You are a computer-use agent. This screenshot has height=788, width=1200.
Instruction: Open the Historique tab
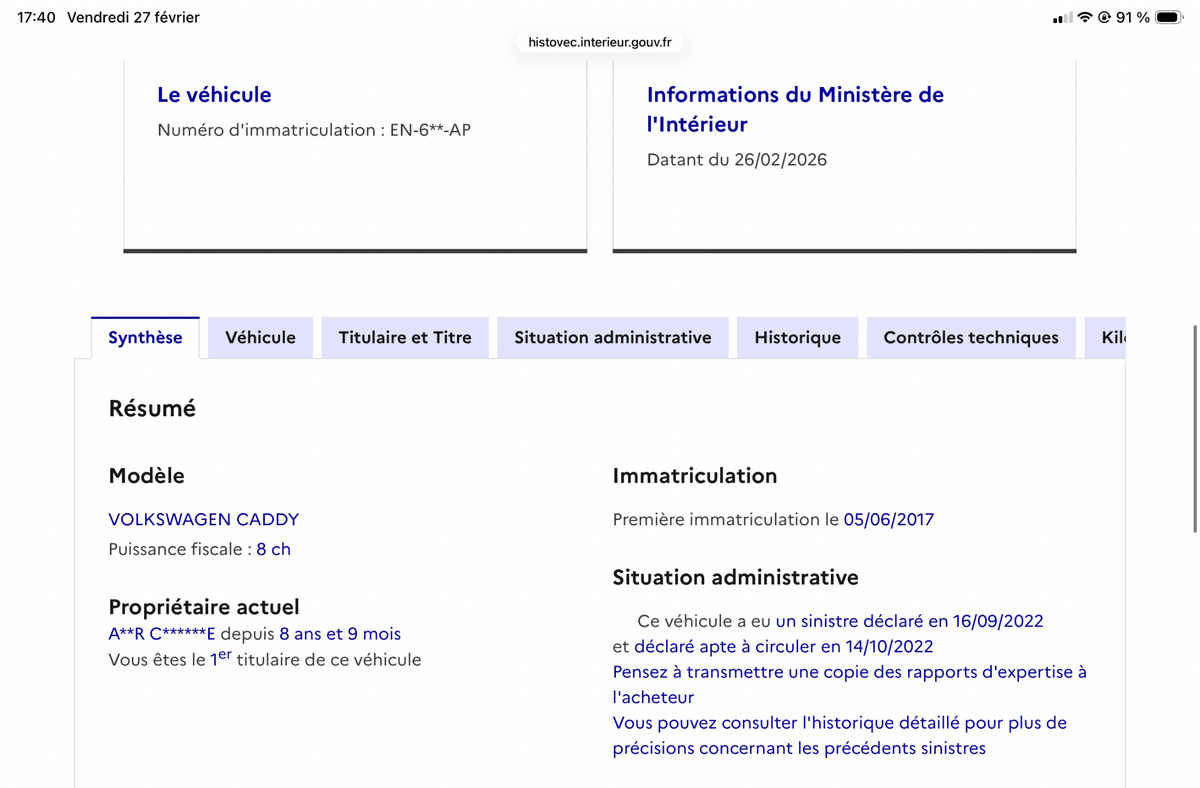click(797, 338)
